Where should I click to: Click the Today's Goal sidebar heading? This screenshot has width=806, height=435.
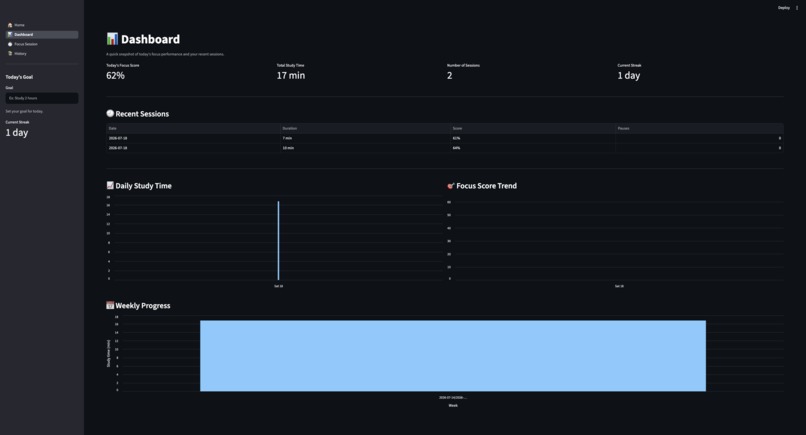(19, 77)
